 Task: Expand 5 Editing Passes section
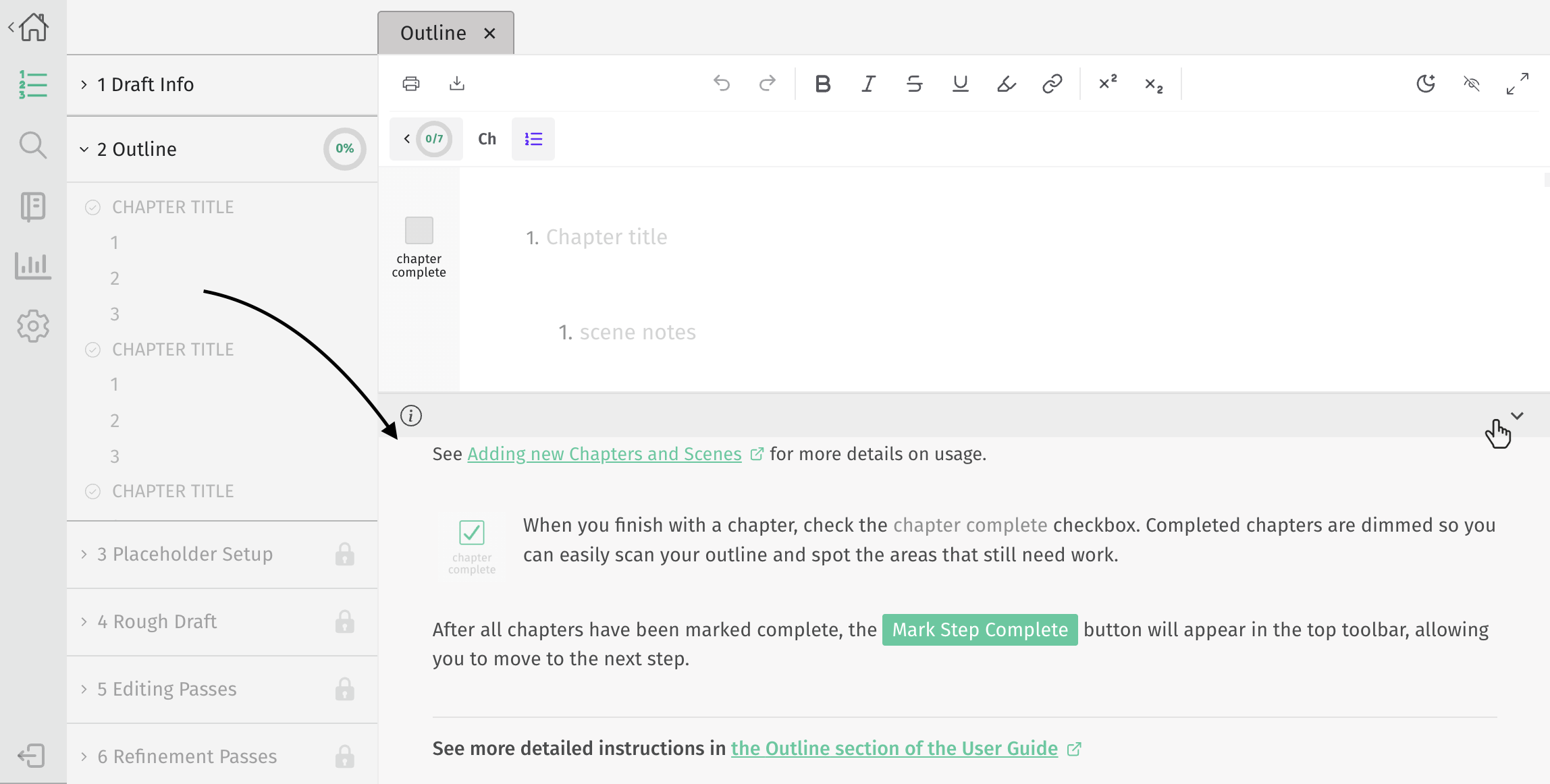(222, 689)
